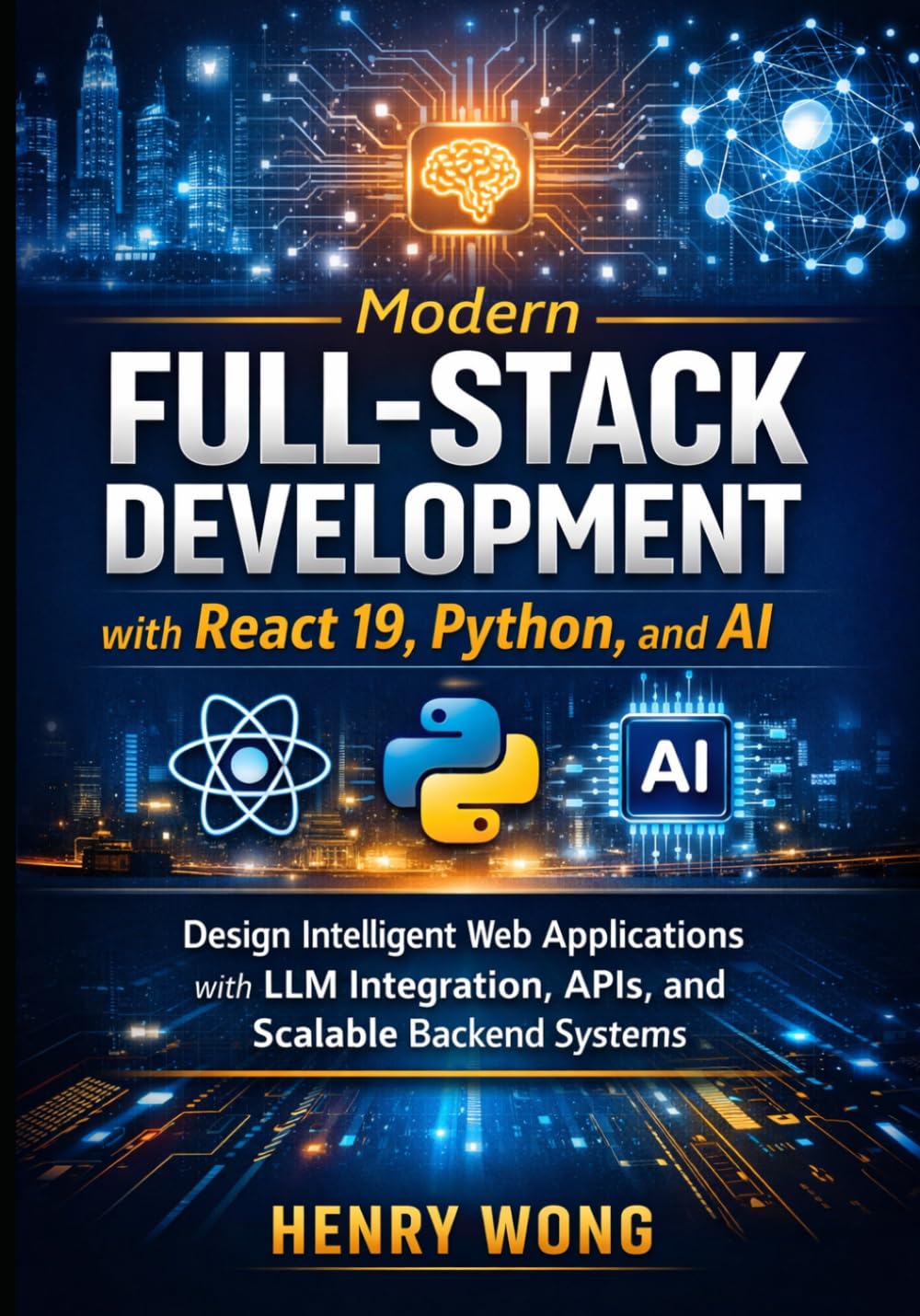Click "Scalable Backend Systems" subtitle line
Viewport: 920px width, 1316px height.
469,1034
